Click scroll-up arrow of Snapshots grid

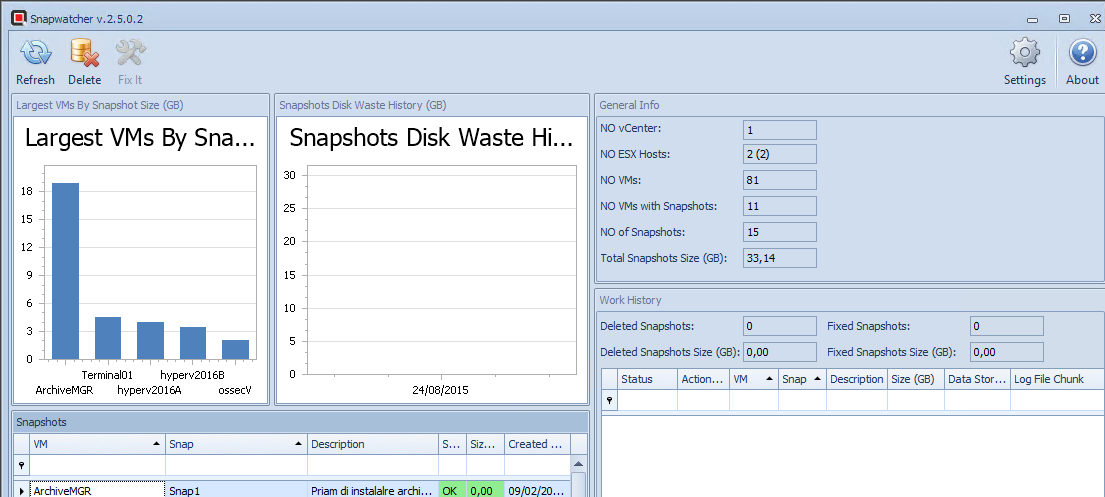tap(578, 465)
